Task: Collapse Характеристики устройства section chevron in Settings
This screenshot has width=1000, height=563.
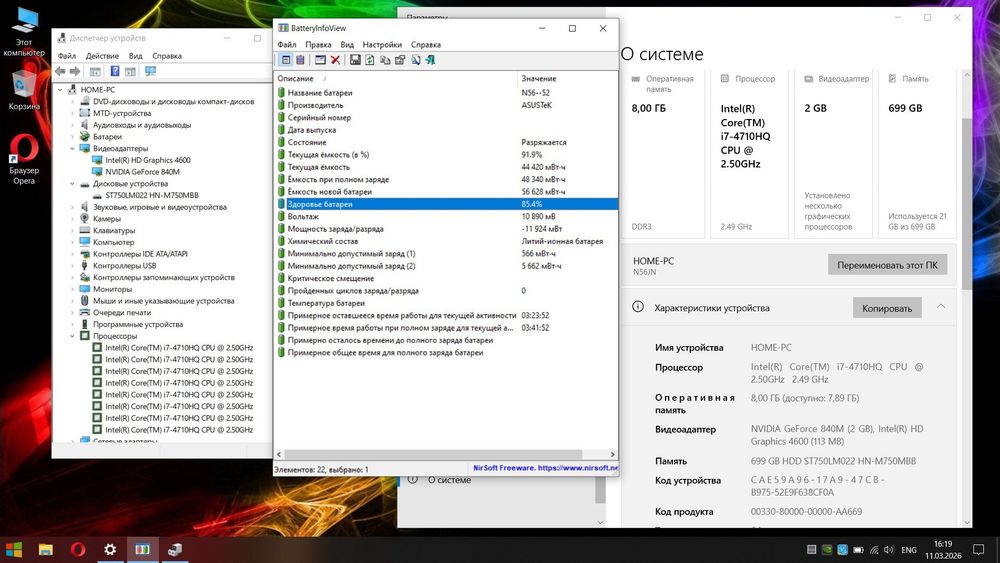Action: (941, 307)
